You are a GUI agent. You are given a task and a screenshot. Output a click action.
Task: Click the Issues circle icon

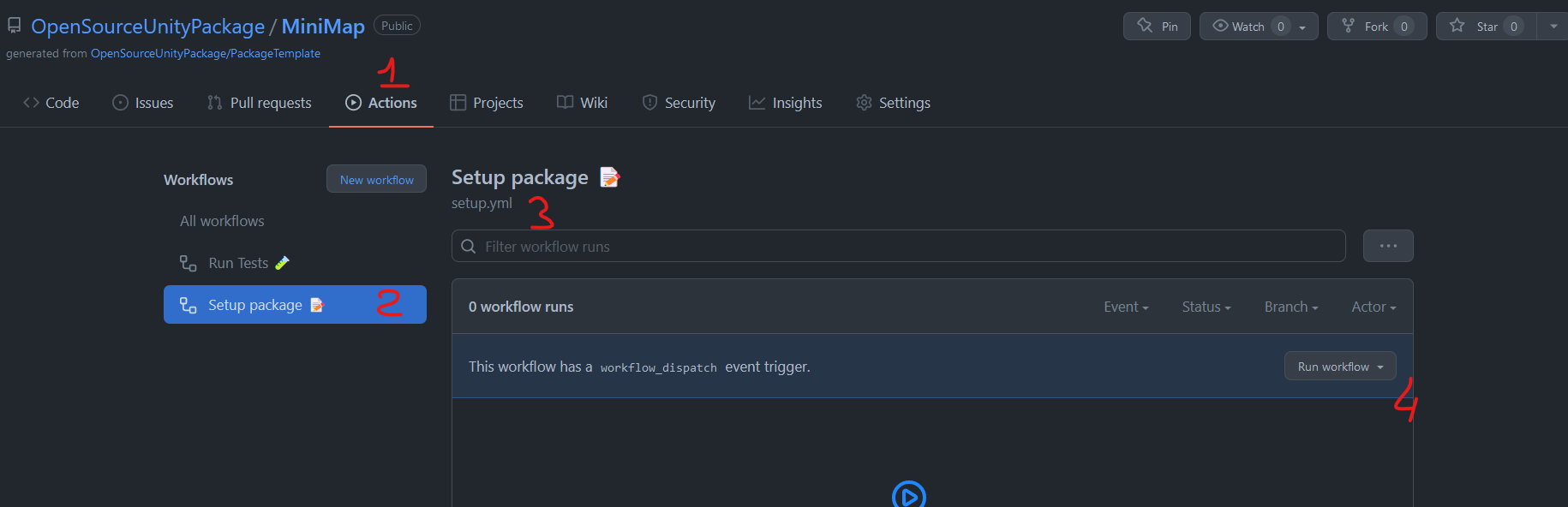click(x=120, y=103)
